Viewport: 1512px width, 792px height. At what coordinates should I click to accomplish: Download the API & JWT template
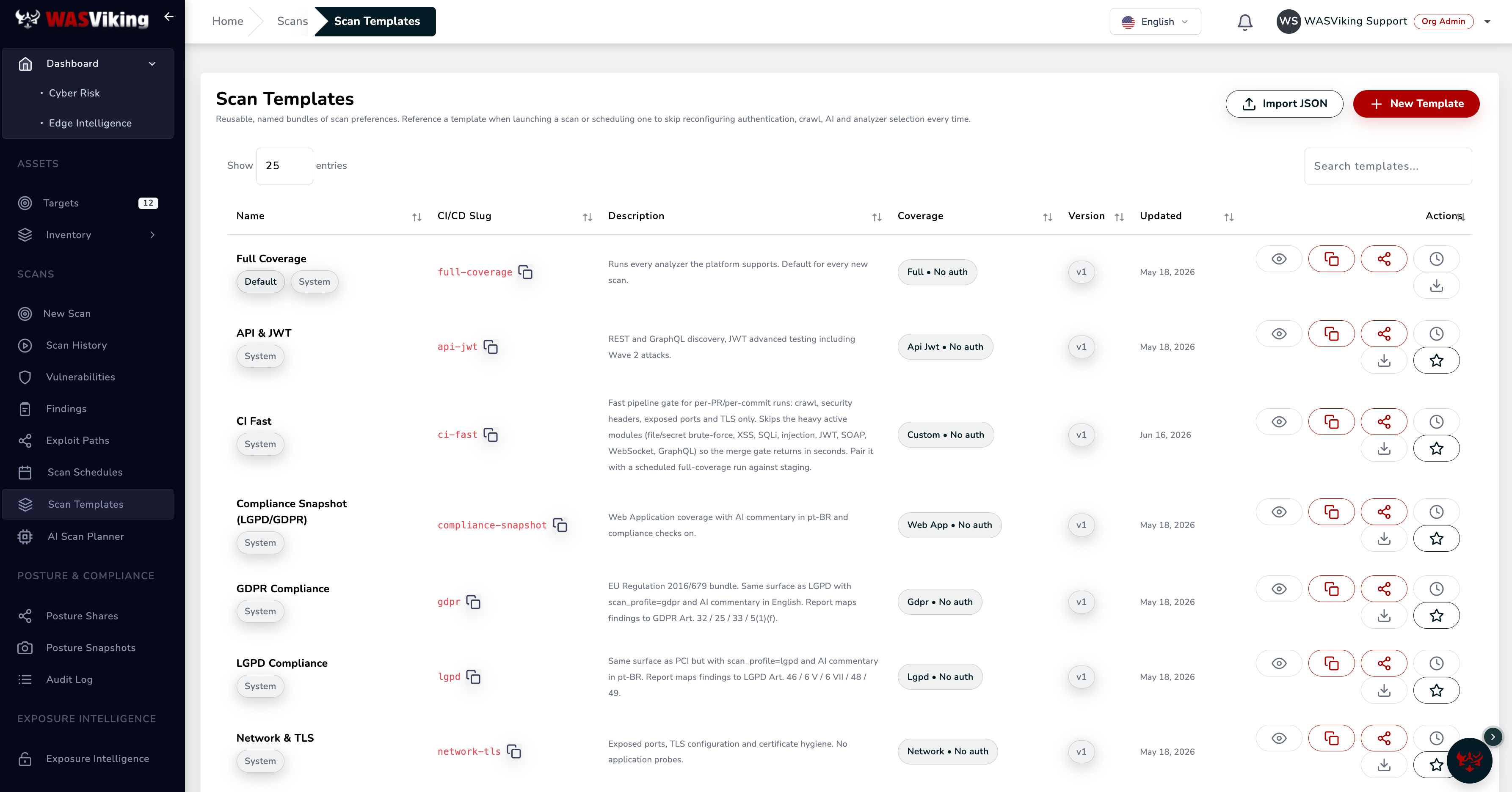coord(1384,360)
